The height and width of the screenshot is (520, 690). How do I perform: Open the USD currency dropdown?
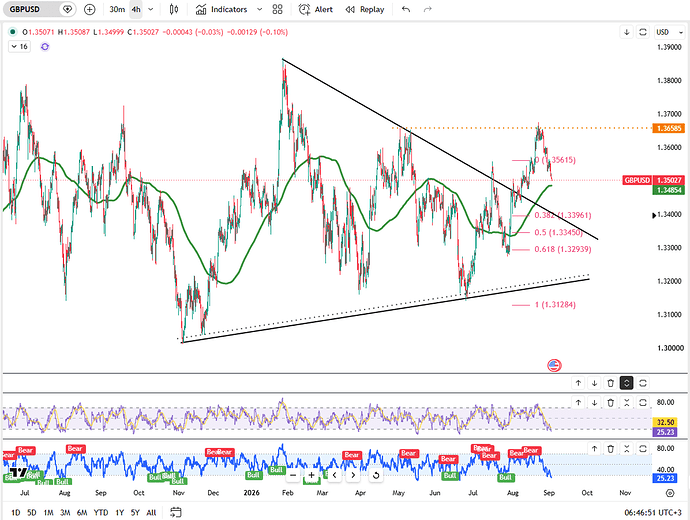pyautogui.click(x=669, y=32)
